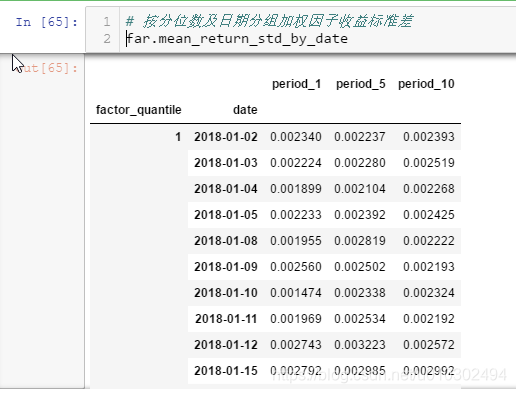Select the 2018-01-04 date row label
Image resolution: width=516 pixels, height=393 pixels.
point(226,189)
